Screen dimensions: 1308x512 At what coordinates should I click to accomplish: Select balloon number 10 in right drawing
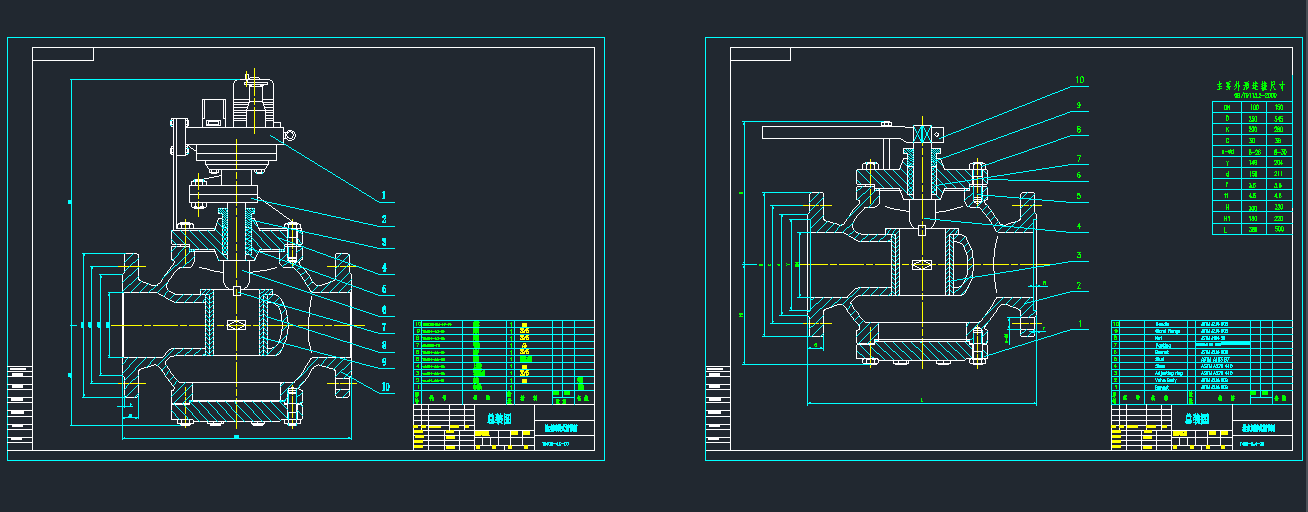[1079, 80]
